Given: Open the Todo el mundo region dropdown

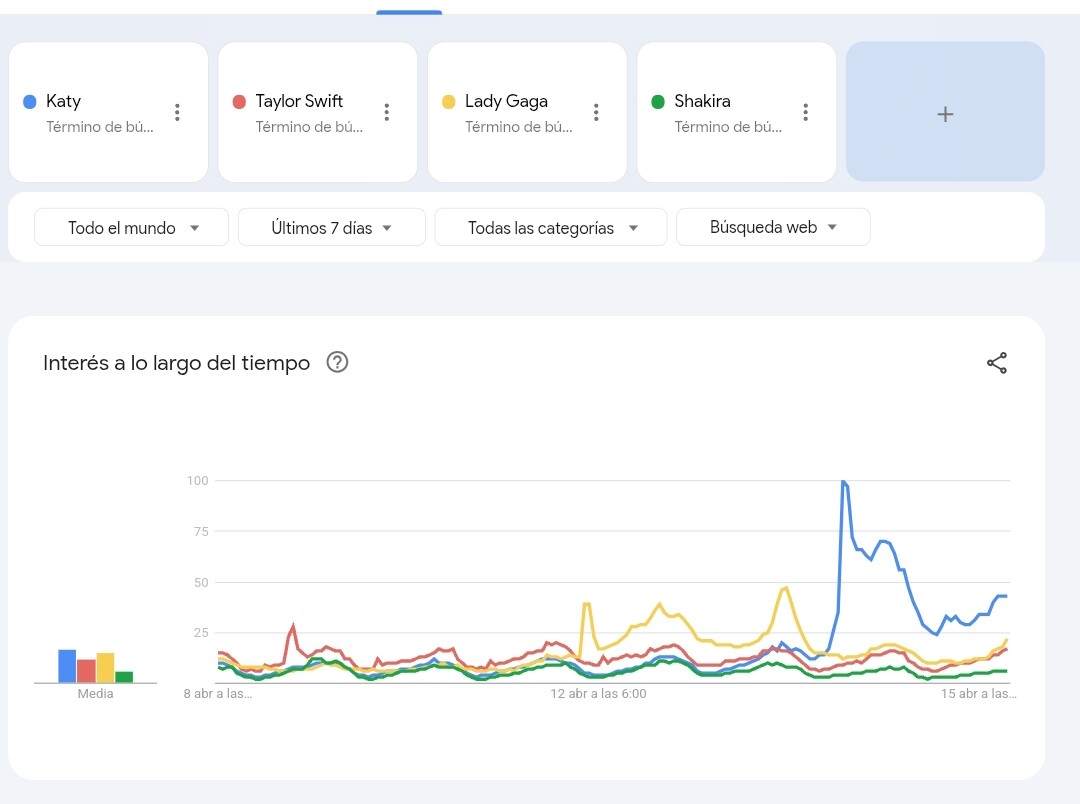Looking at the screenshot, I should pos(132,227).
